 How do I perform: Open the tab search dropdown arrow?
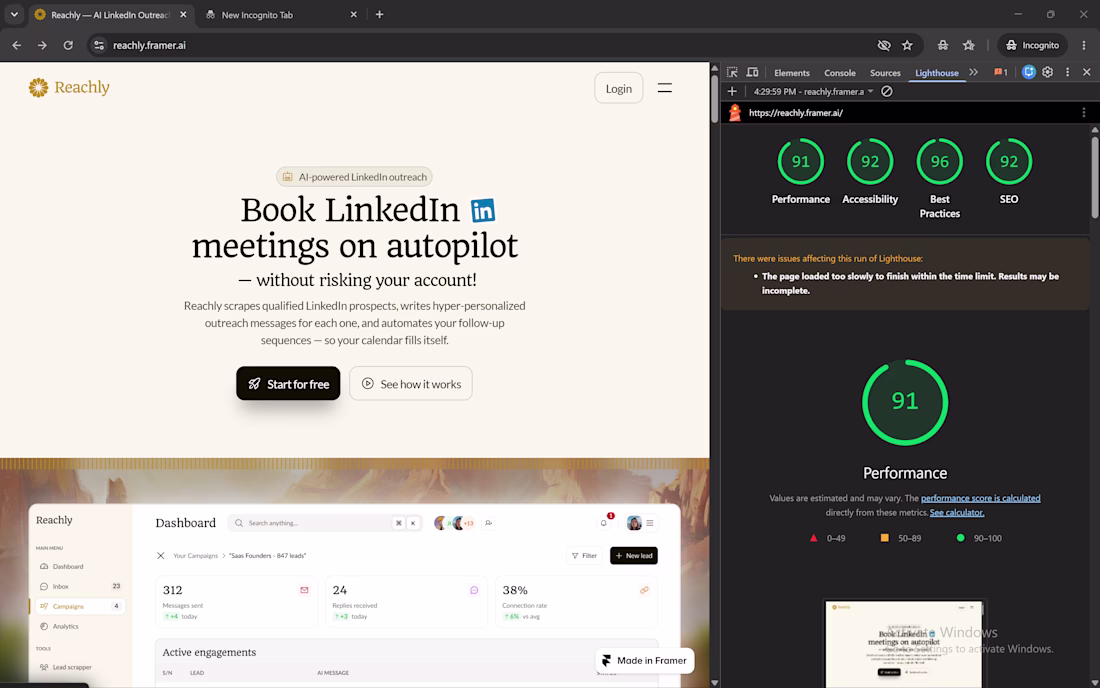point(14,14)
